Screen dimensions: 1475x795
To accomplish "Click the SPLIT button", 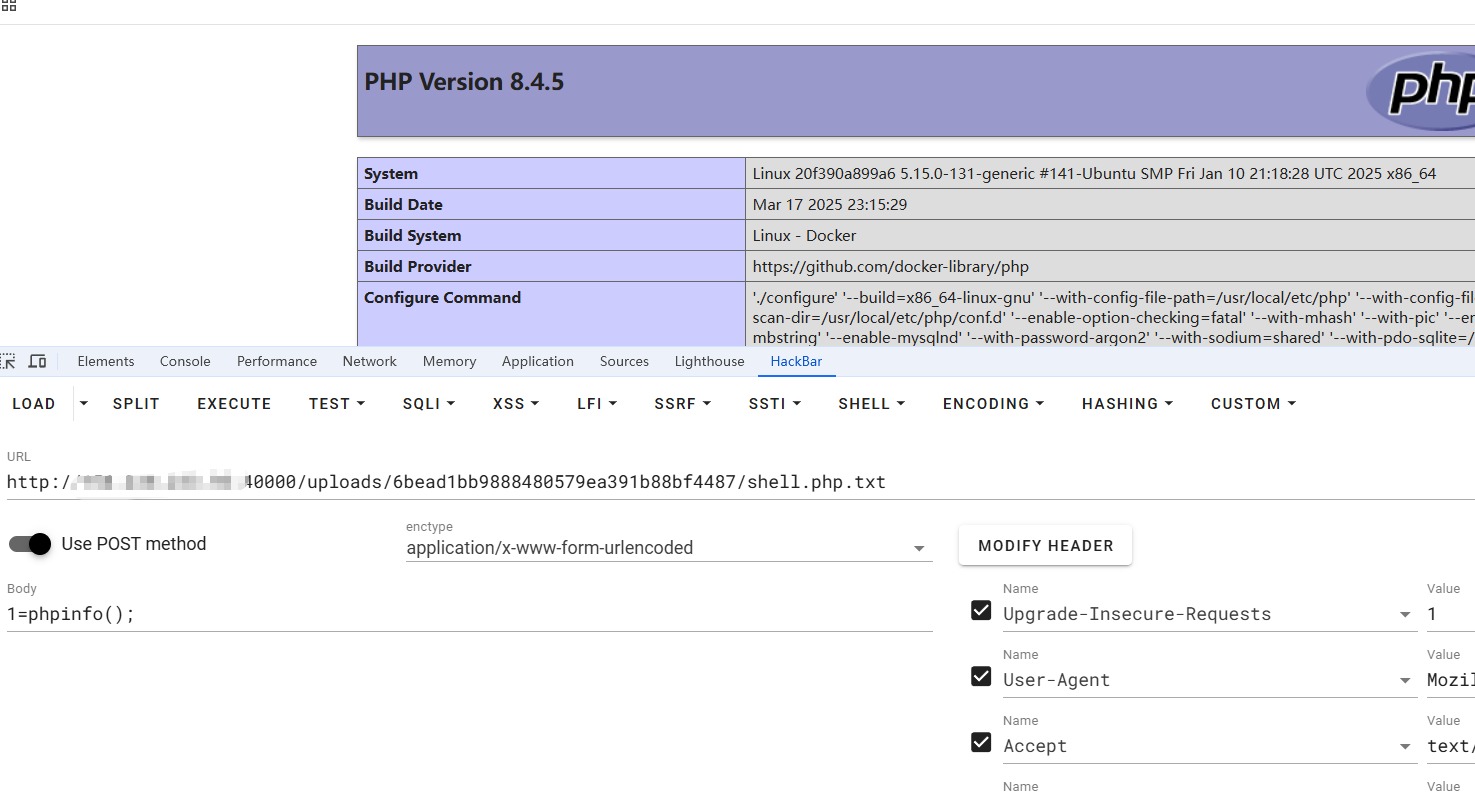I will [x=136, y=404].
